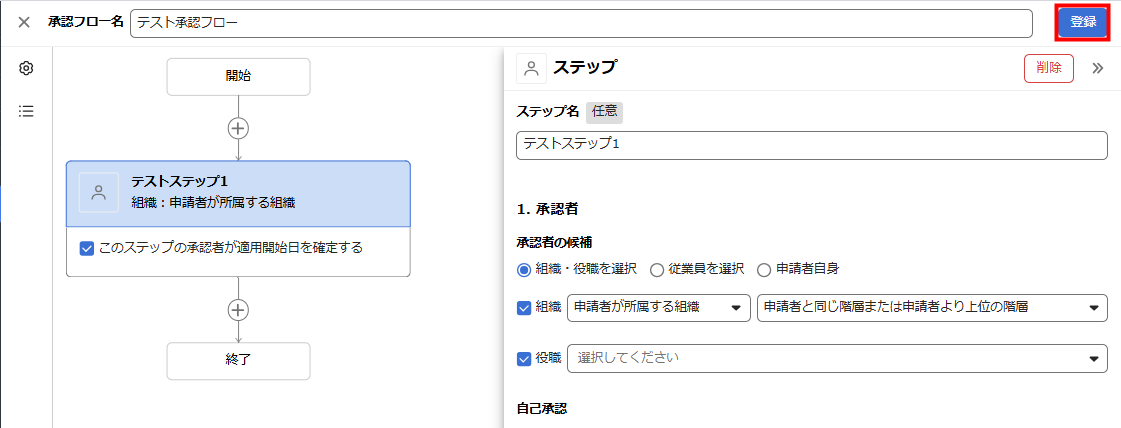Expand the 申請者と同じ階層または申請者より上位の階層 dropdown
The width and height of the screenshot is (1121, 428).
(x=932, y=308)
